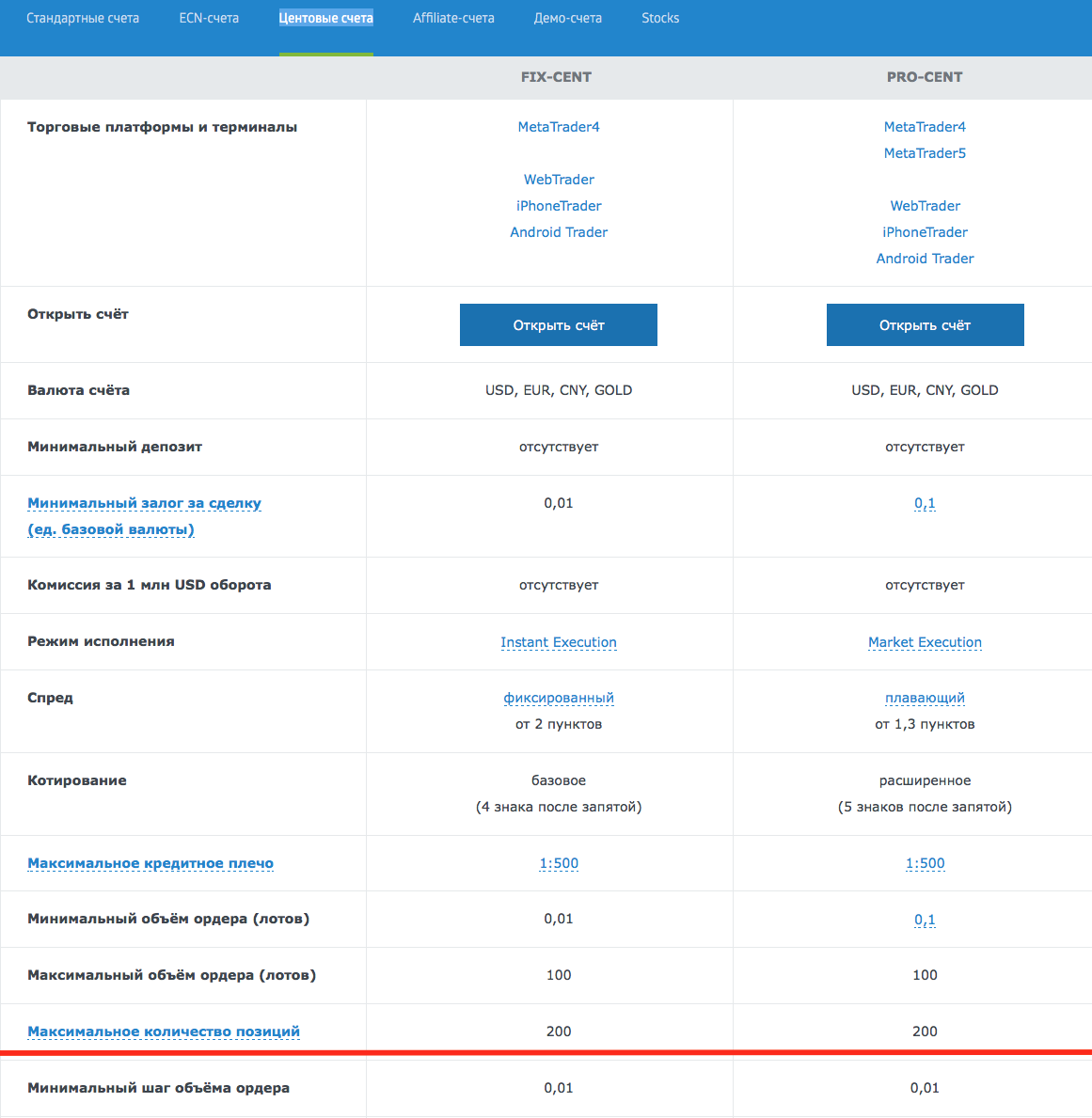This screenshot has width=1092, height=1118.
Task: Click Открыть счёт button for FIX-CENT
Action: 559,325
